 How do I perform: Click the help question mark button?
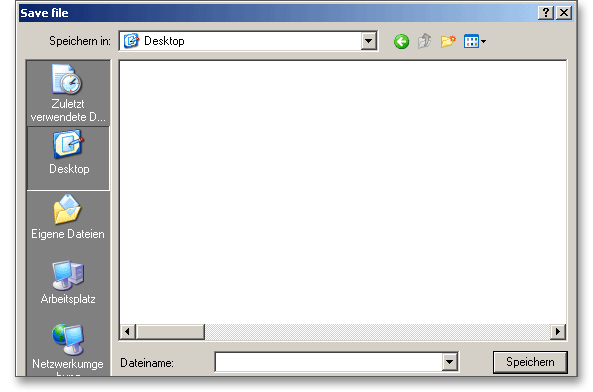545,13
